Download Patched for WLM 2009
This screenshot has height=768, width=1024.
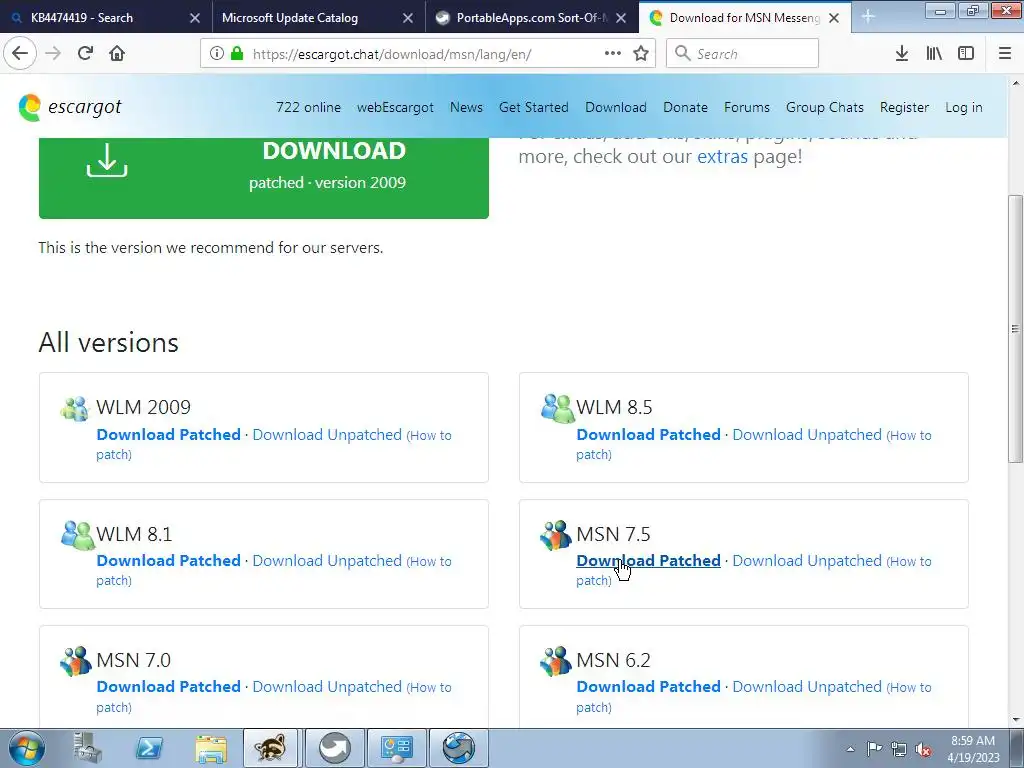pos(168,434)
